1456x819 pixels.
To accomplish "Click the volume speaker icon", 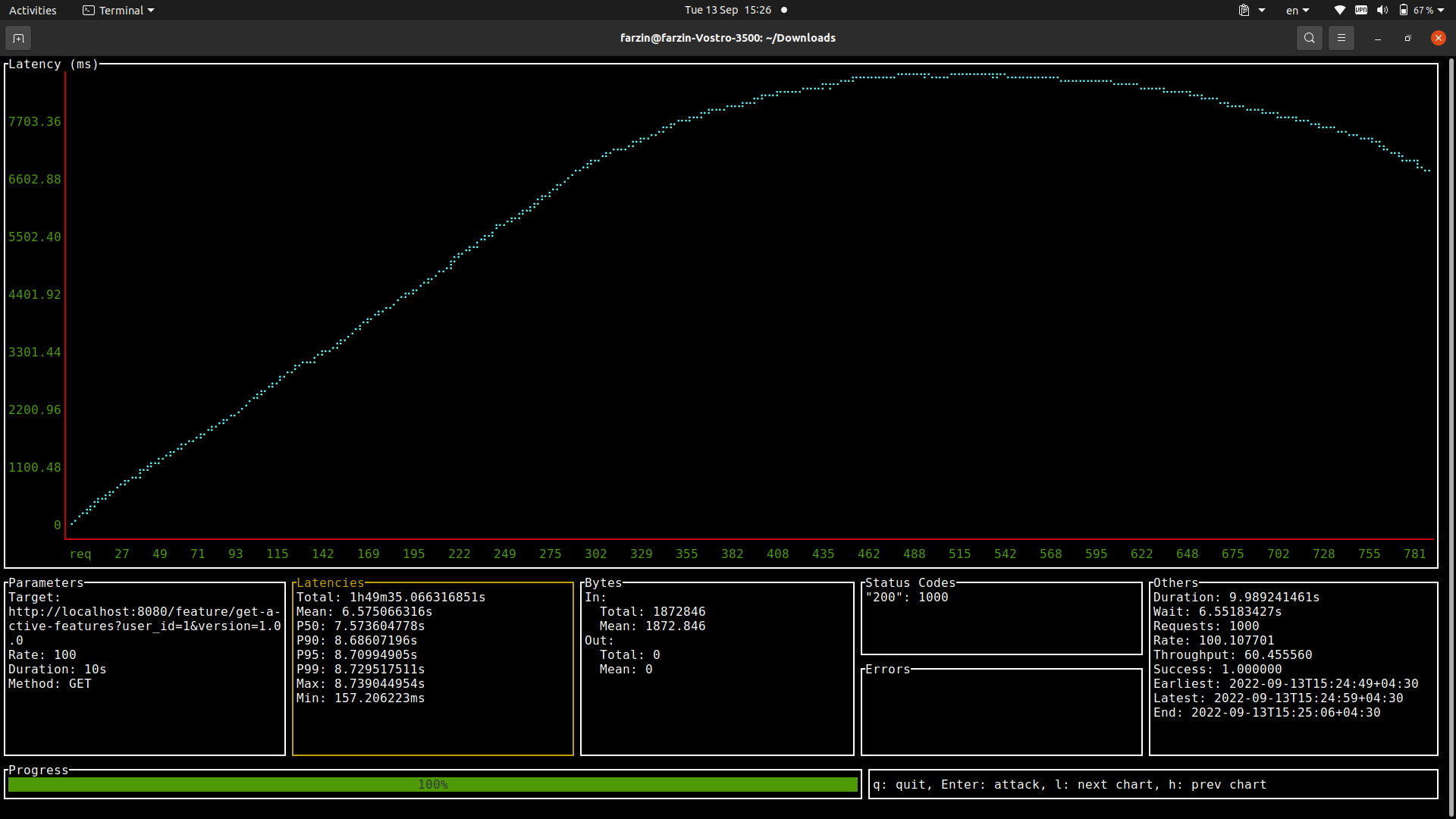I will (x=1382, y=11).
